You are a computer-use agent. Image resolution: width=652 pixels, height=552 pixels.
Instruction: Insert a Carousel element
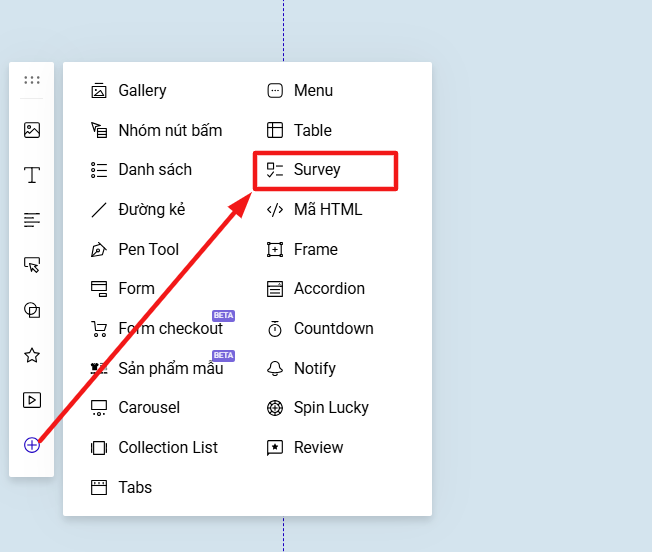pos(149,408)
